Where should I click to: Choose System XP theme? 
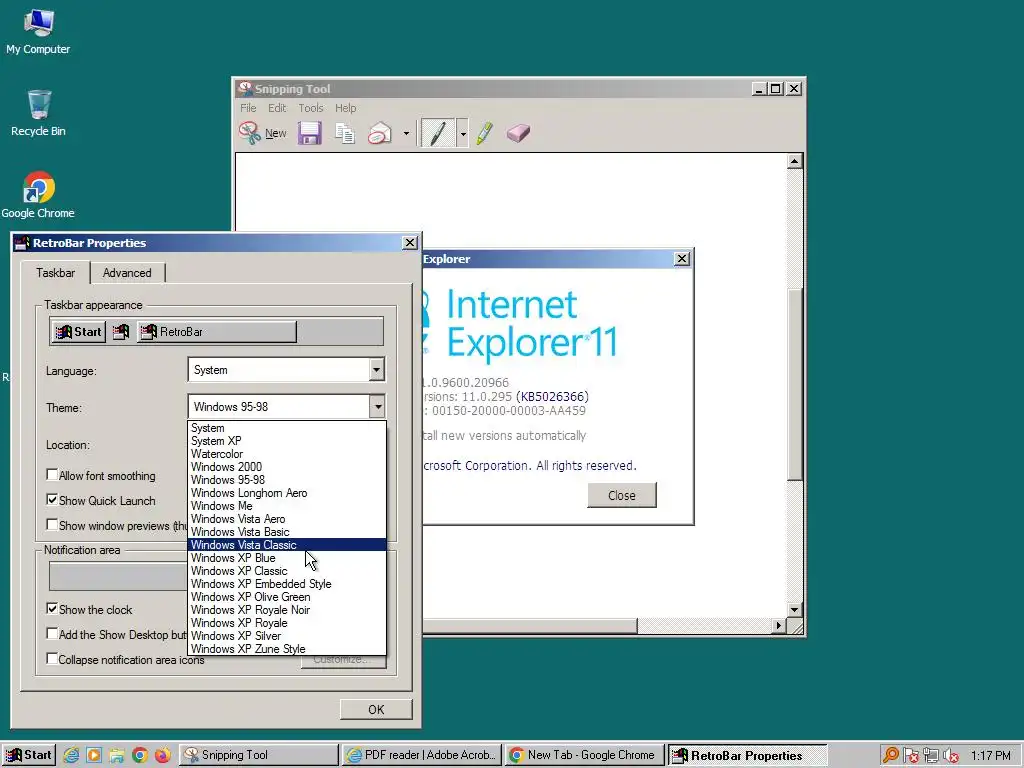(x=287, y=441)
